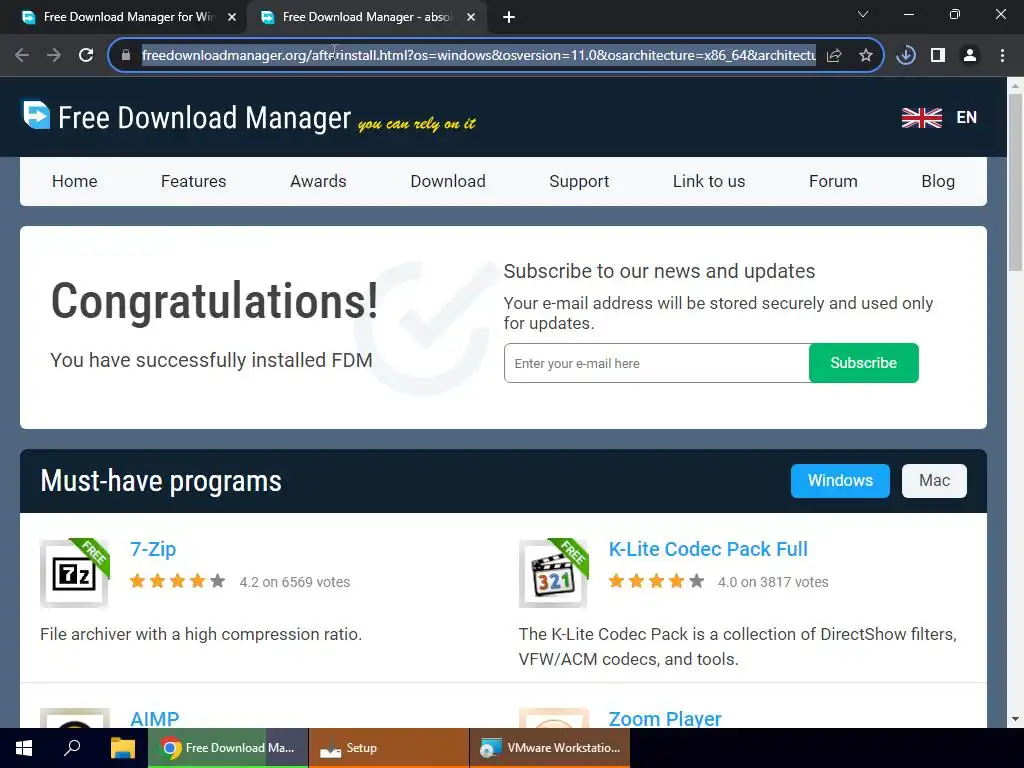Select the Windows programs button
Viewport: 1024px width, 768px height.
tap(840, 481)
